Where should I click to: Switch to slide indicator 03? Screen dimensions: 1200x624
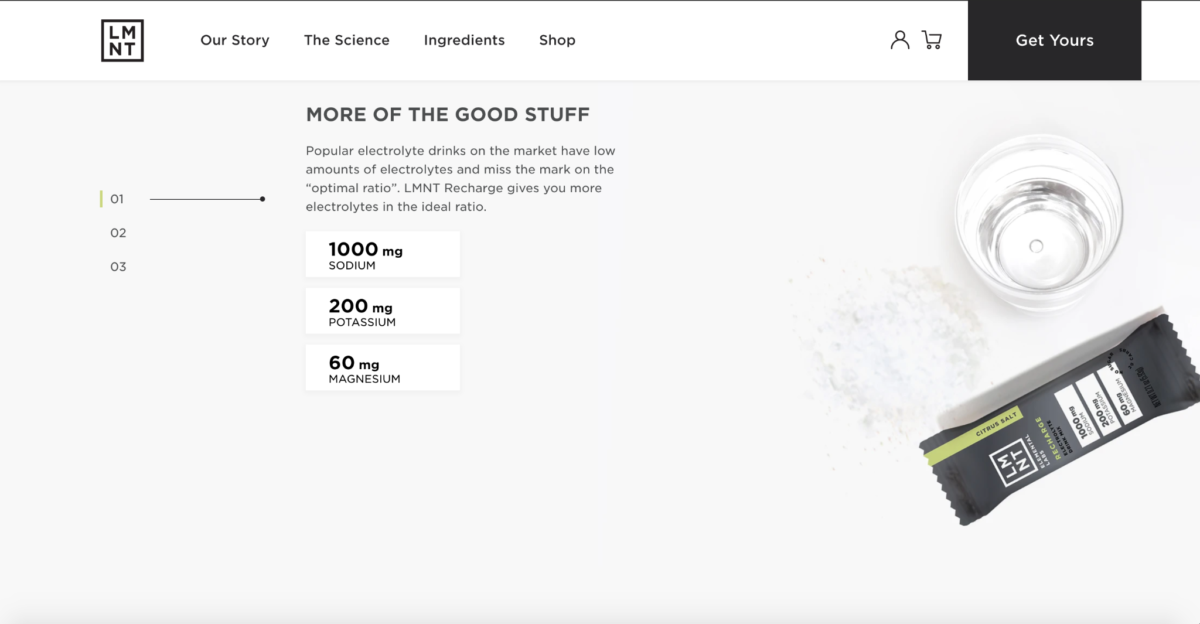[118, 267]
